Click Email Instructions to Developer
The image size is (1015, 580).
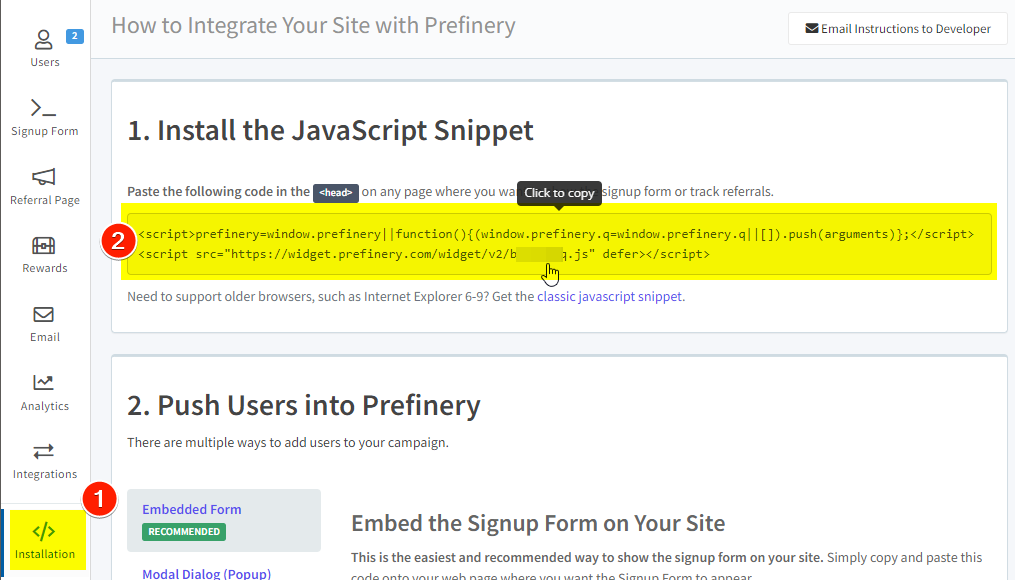897,29
